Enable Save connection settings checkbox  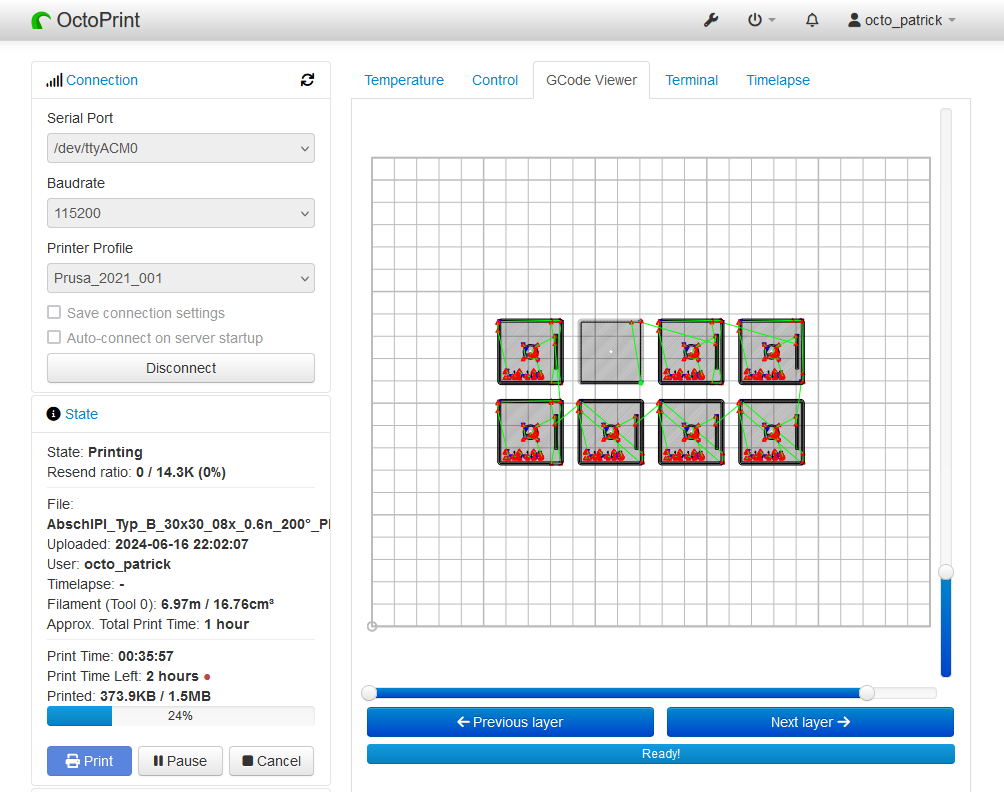54,313
